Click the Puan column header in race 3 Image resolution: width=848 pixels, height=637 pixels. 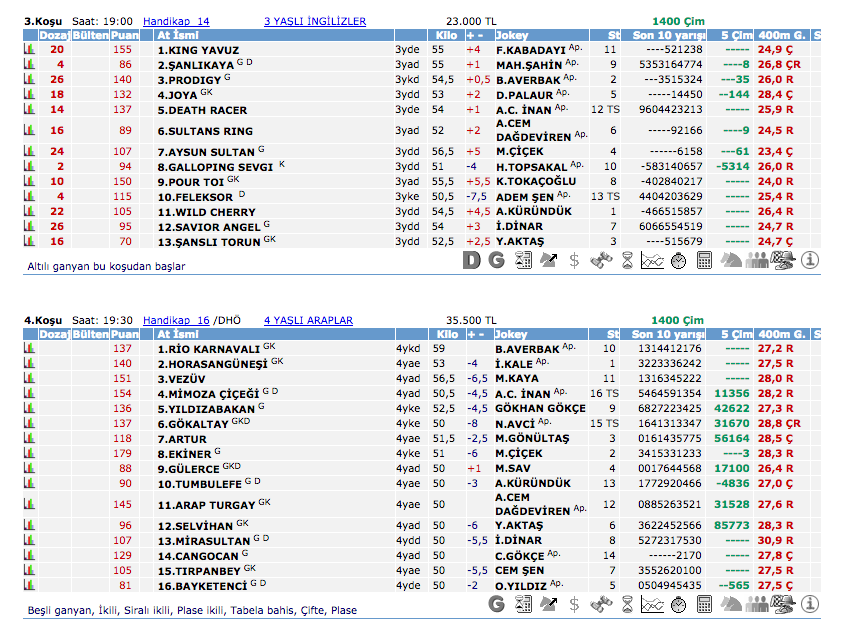(125, 35)
